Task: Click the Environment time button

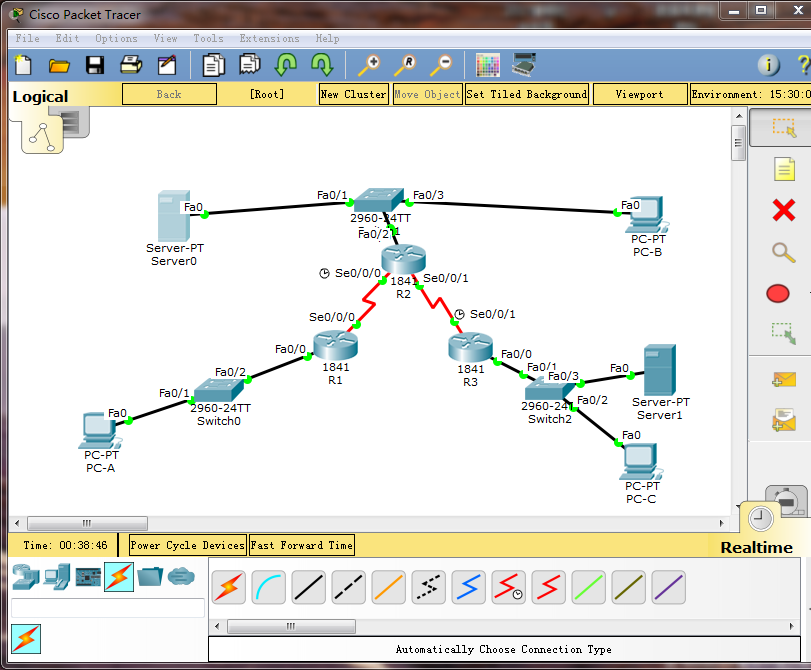Action: pyautogui.click(x=750, y=94)
